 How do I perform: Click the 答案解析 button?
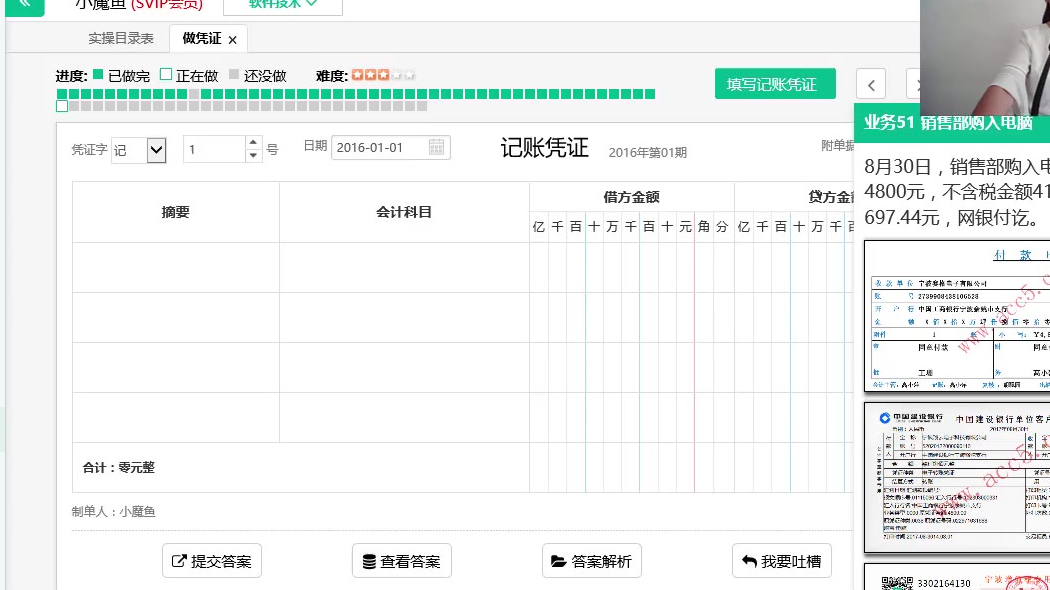coord(592,561)
